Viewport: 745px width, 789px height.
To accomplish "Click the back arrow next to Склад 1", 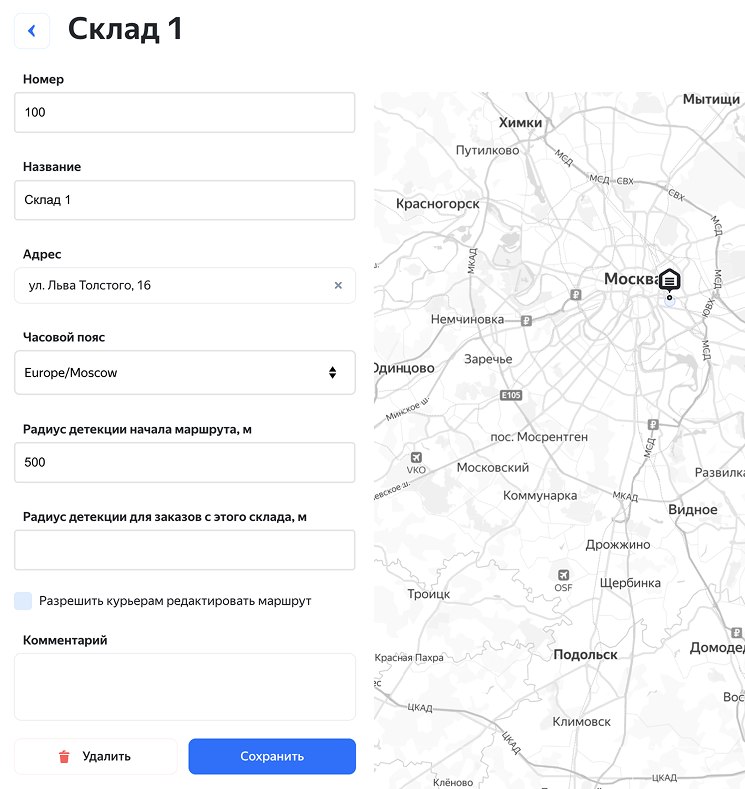I will 32,31.
